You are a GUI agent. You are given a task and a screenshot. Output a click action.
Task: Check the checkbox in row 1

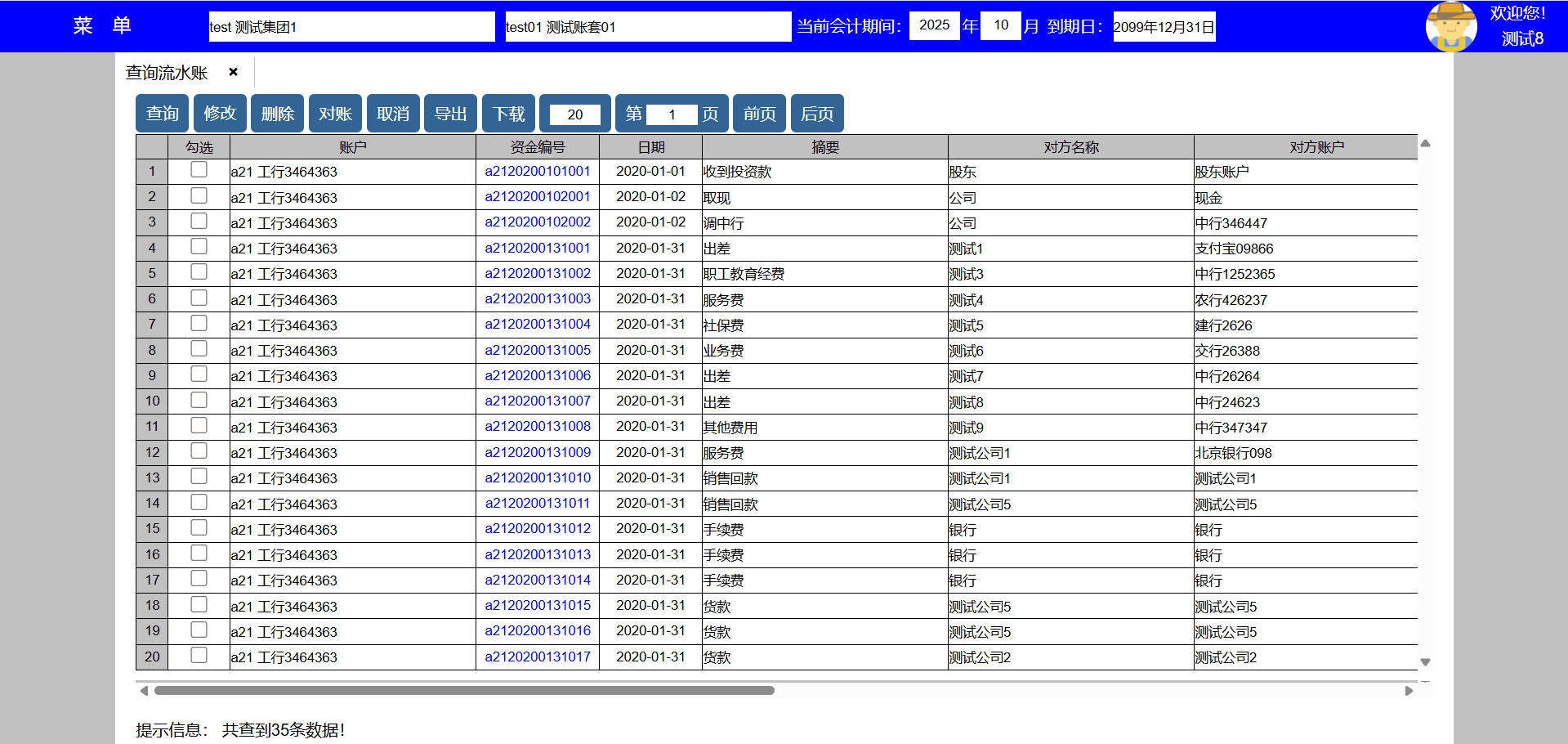click(199, 170)
